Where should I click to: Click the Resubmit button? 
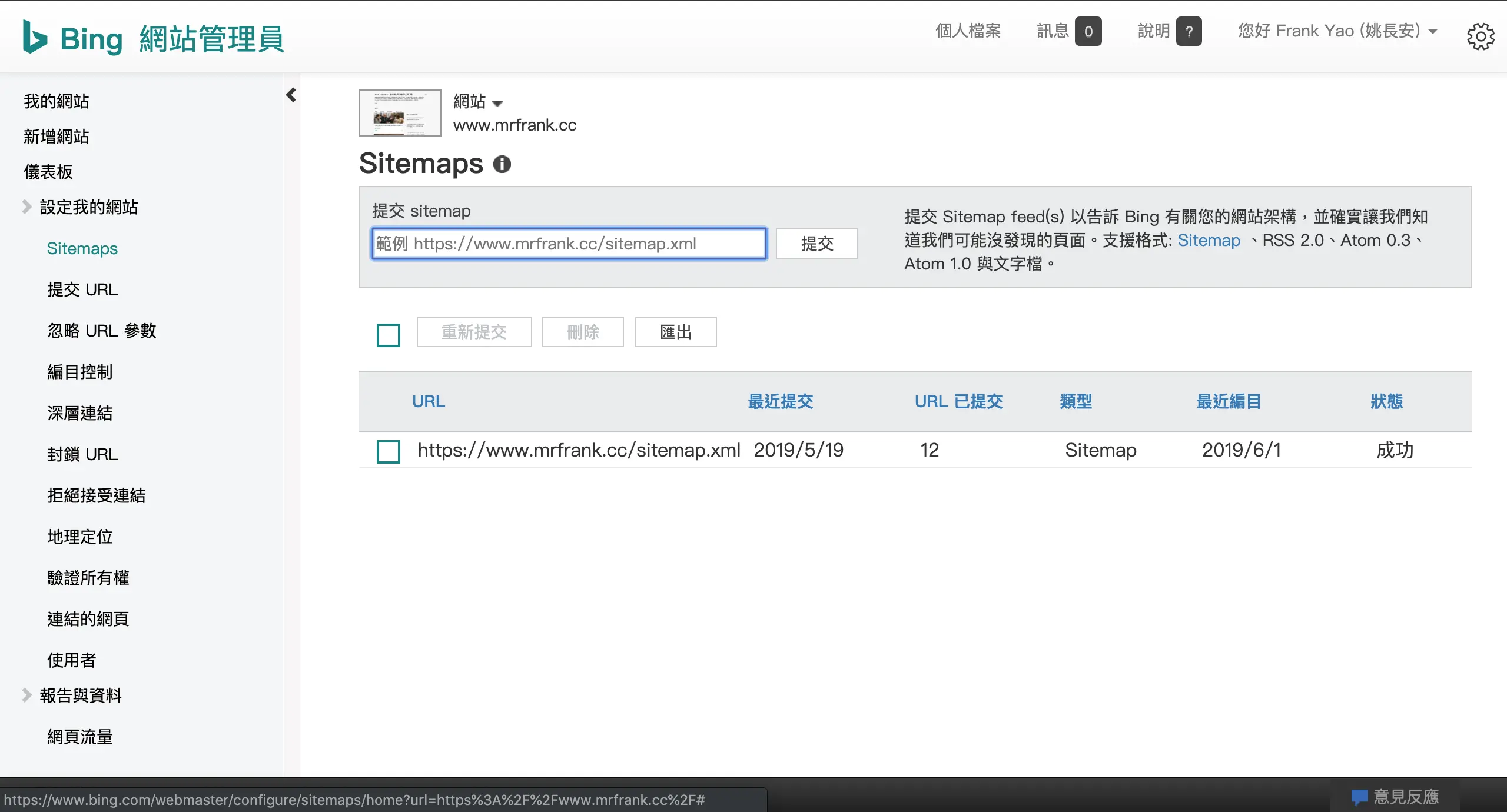click(x=474, y=332)
